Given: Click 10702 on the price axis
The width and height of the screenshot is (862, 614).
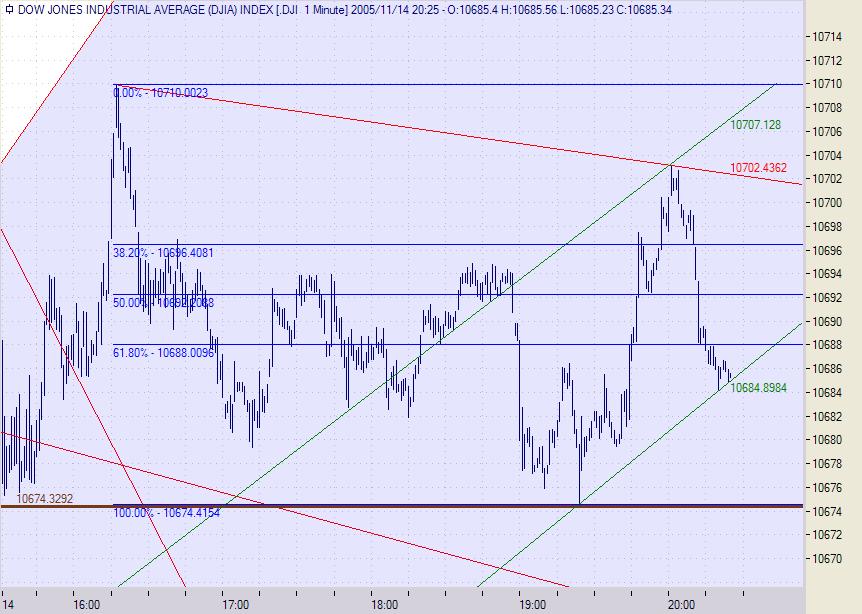Looking at the screenshot, I should click(x=827, y=179).
